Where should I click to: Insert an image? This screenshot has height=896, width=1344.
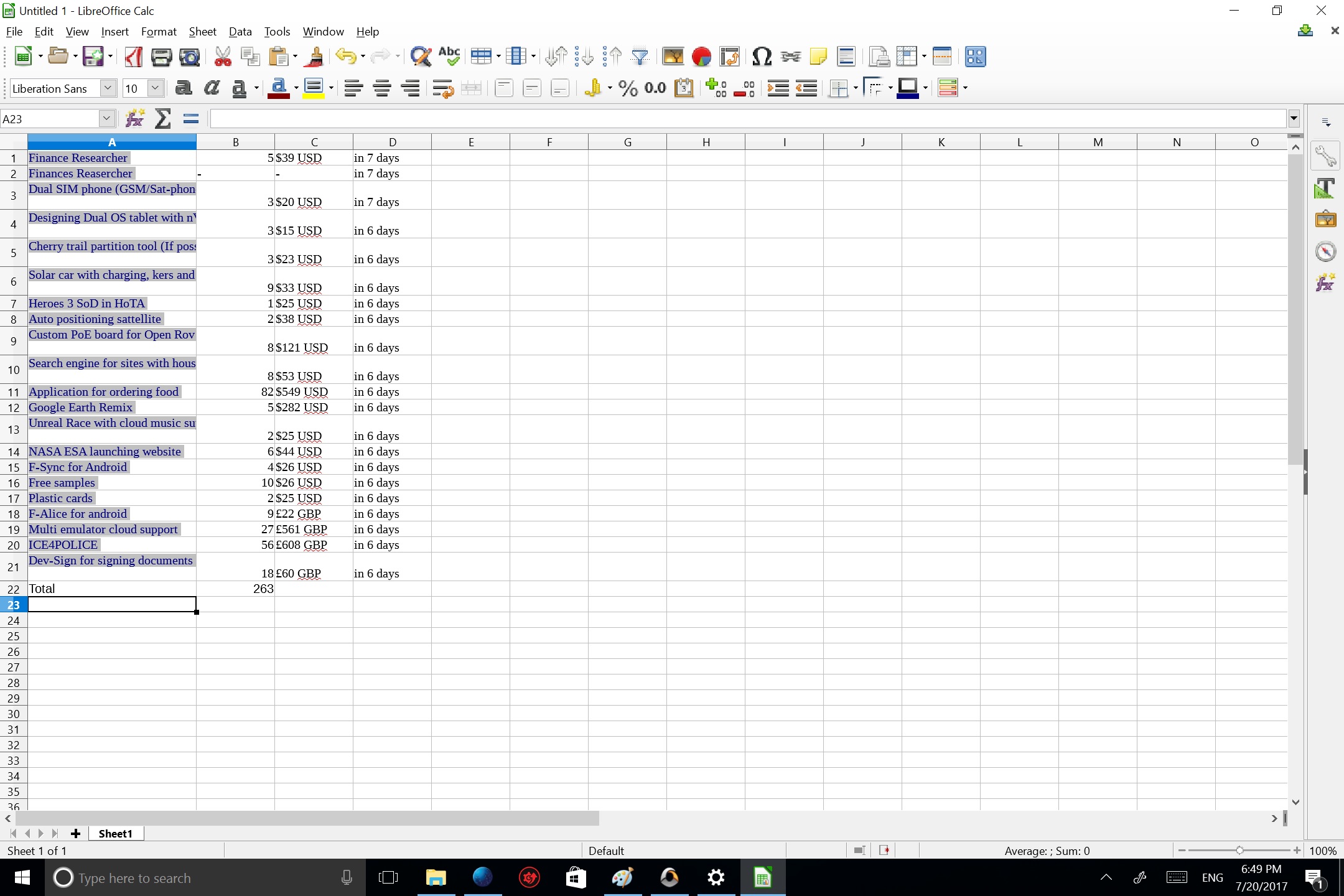click(673, 57)
